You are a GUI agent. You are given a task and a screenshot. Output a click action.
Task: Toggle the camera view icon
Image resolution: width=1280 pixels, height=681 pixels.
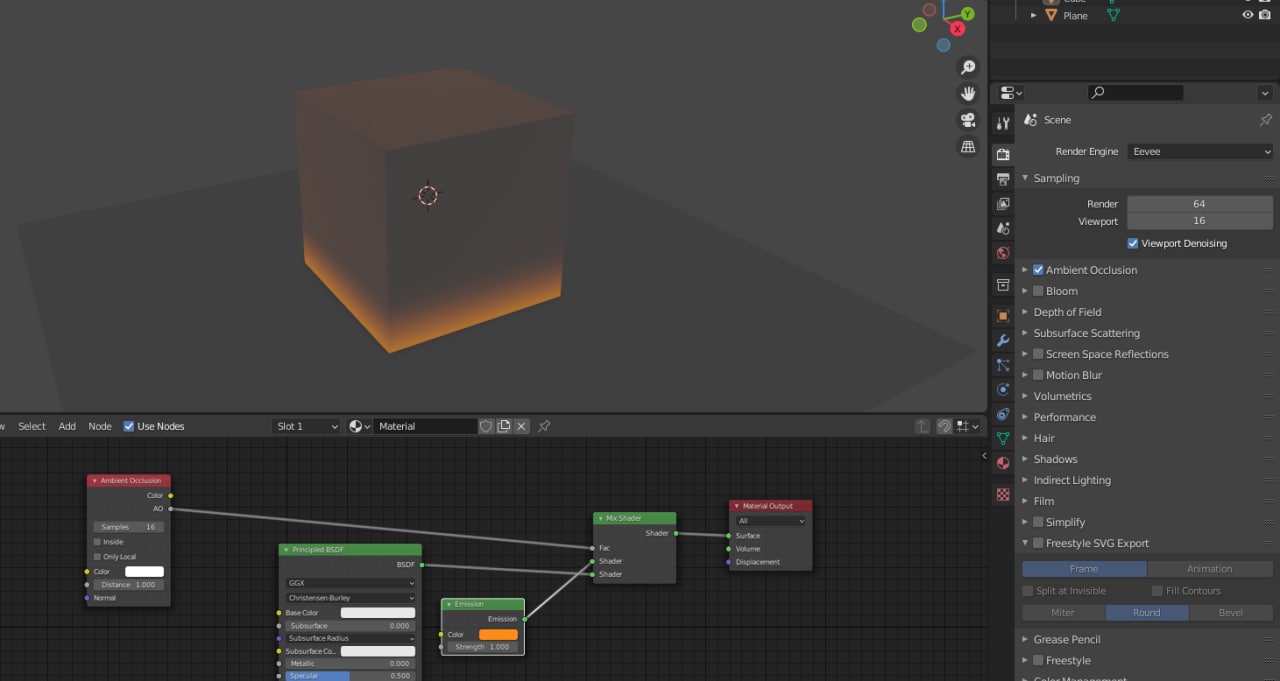tap(968, 120)
